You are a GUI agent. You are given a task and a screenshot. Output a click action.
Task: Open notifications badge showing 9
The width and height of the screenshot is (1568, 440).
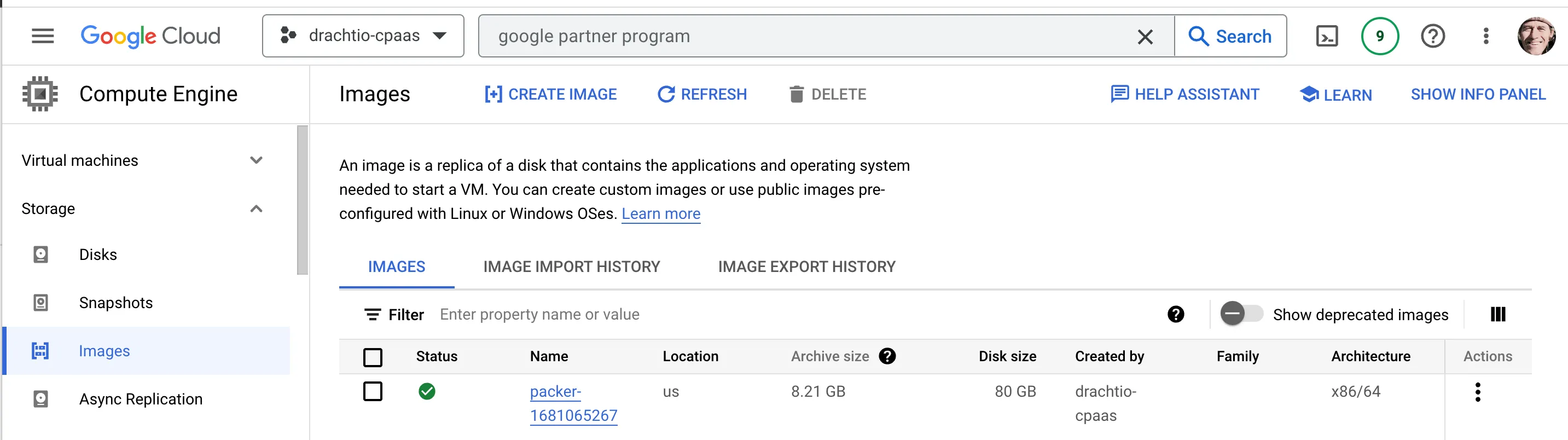point(1380,36)
